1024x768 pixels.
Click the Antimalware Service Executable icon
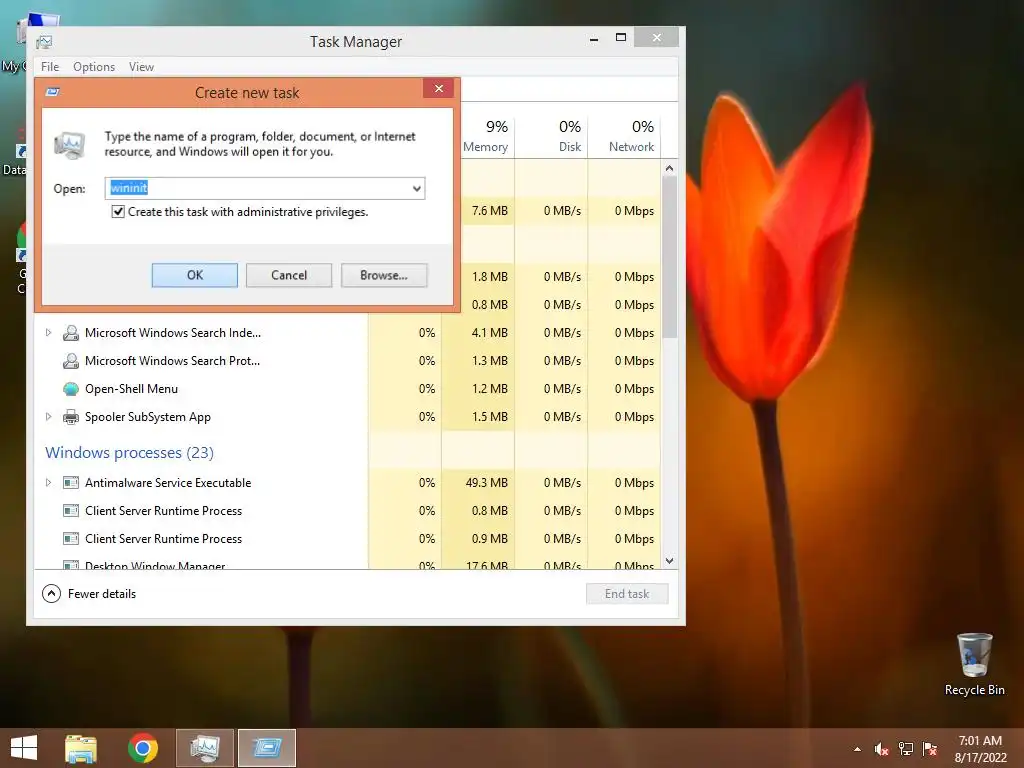click(71, 483)
